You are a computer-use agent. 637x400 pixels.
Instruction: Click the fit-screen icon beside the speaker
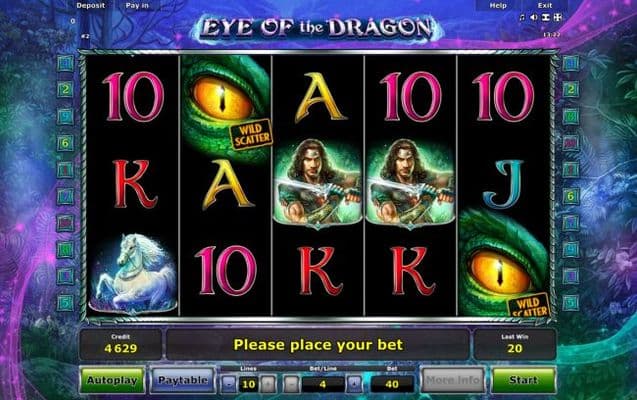[546, 17]
